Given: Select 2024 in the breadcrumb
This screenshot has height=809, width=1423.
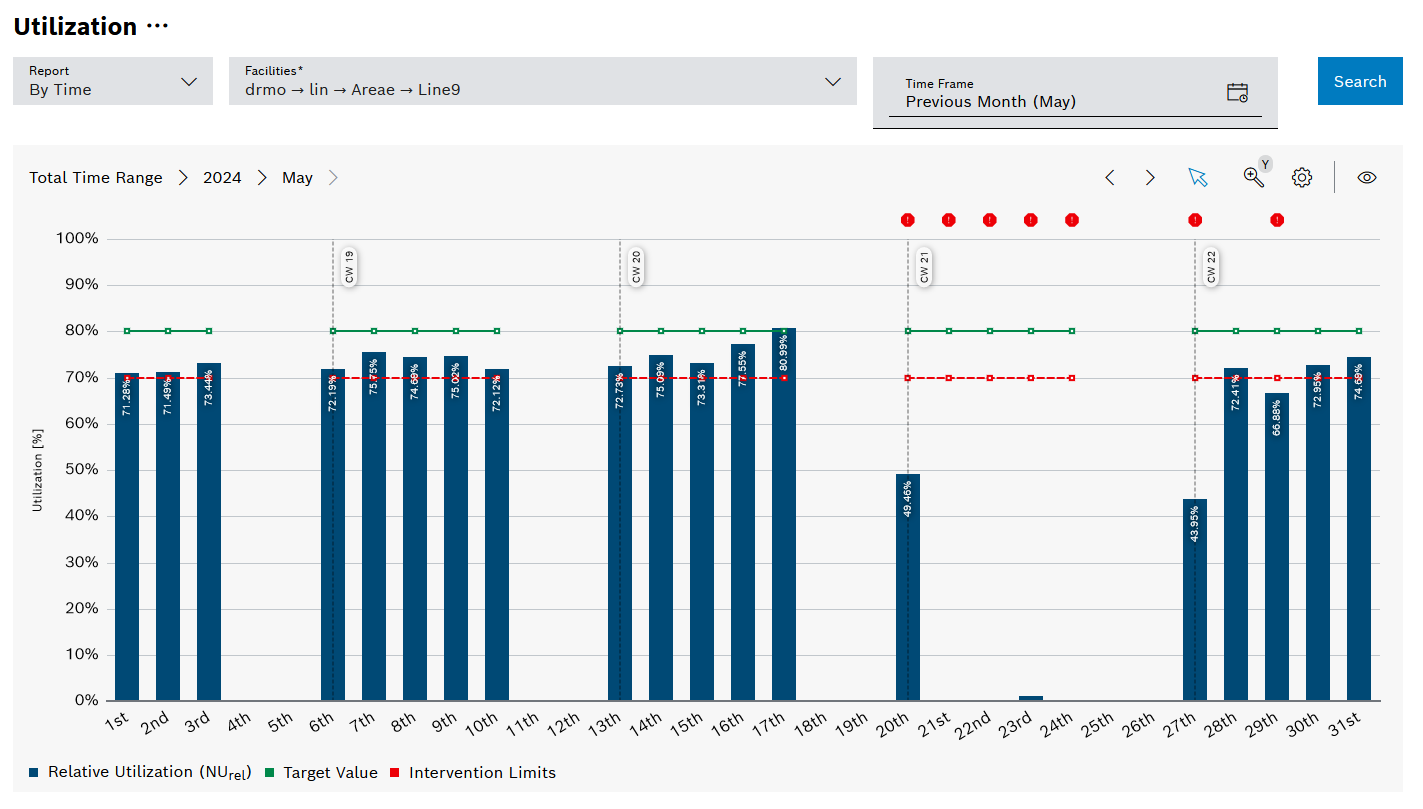Looking at the screenshot, I should coord(222,177).
